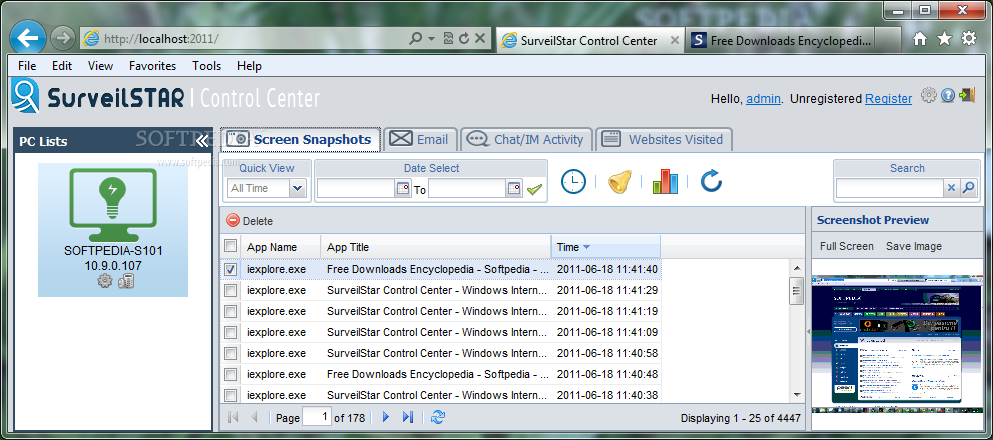Expand the address bar dropdown arrow
The height and width of the screenshot is (440, 993).
[x=432, y=39]
